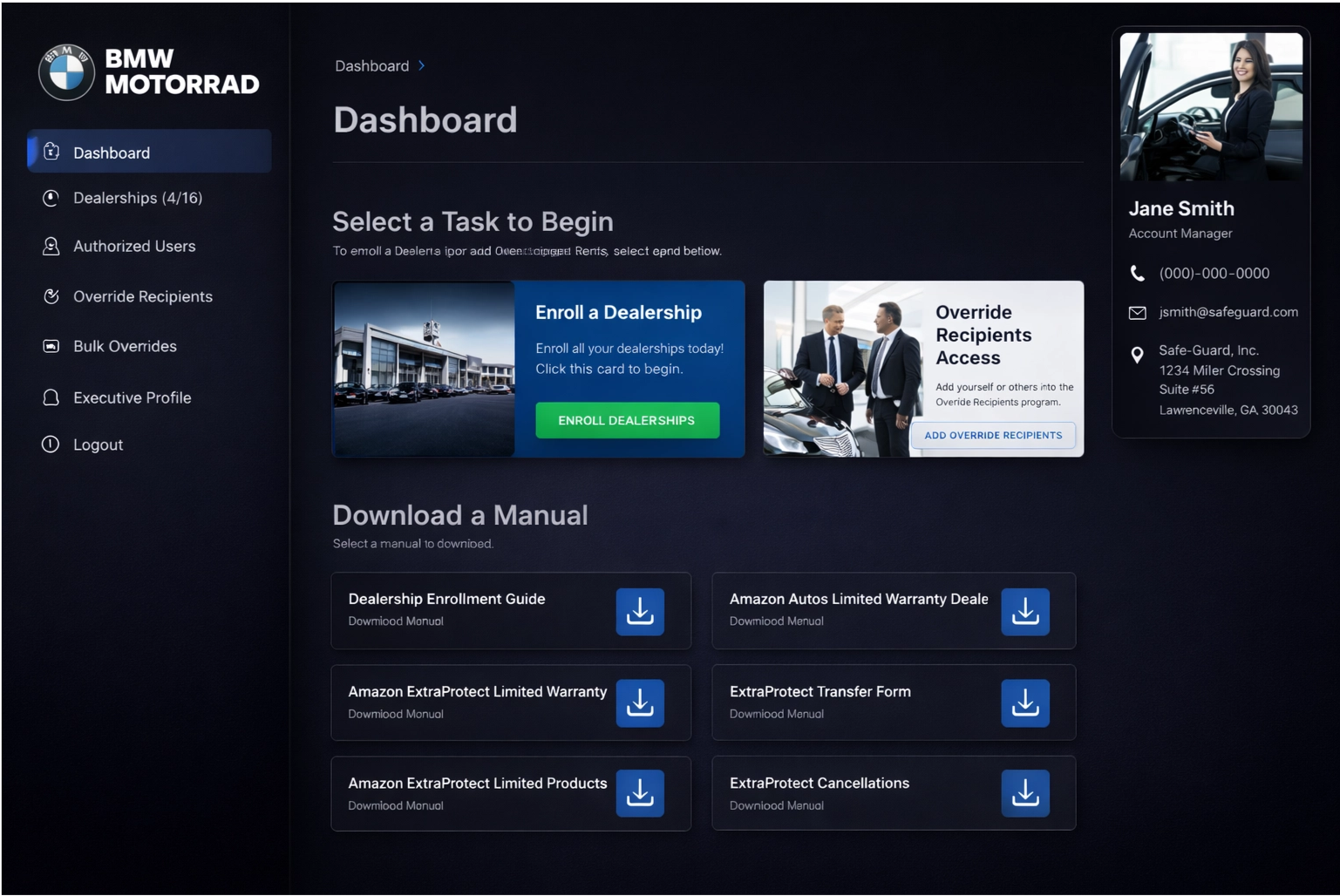The height and width of the screenshot is (896, 1340).
Task: Open Executive Profile page
Action: point(132,397)
